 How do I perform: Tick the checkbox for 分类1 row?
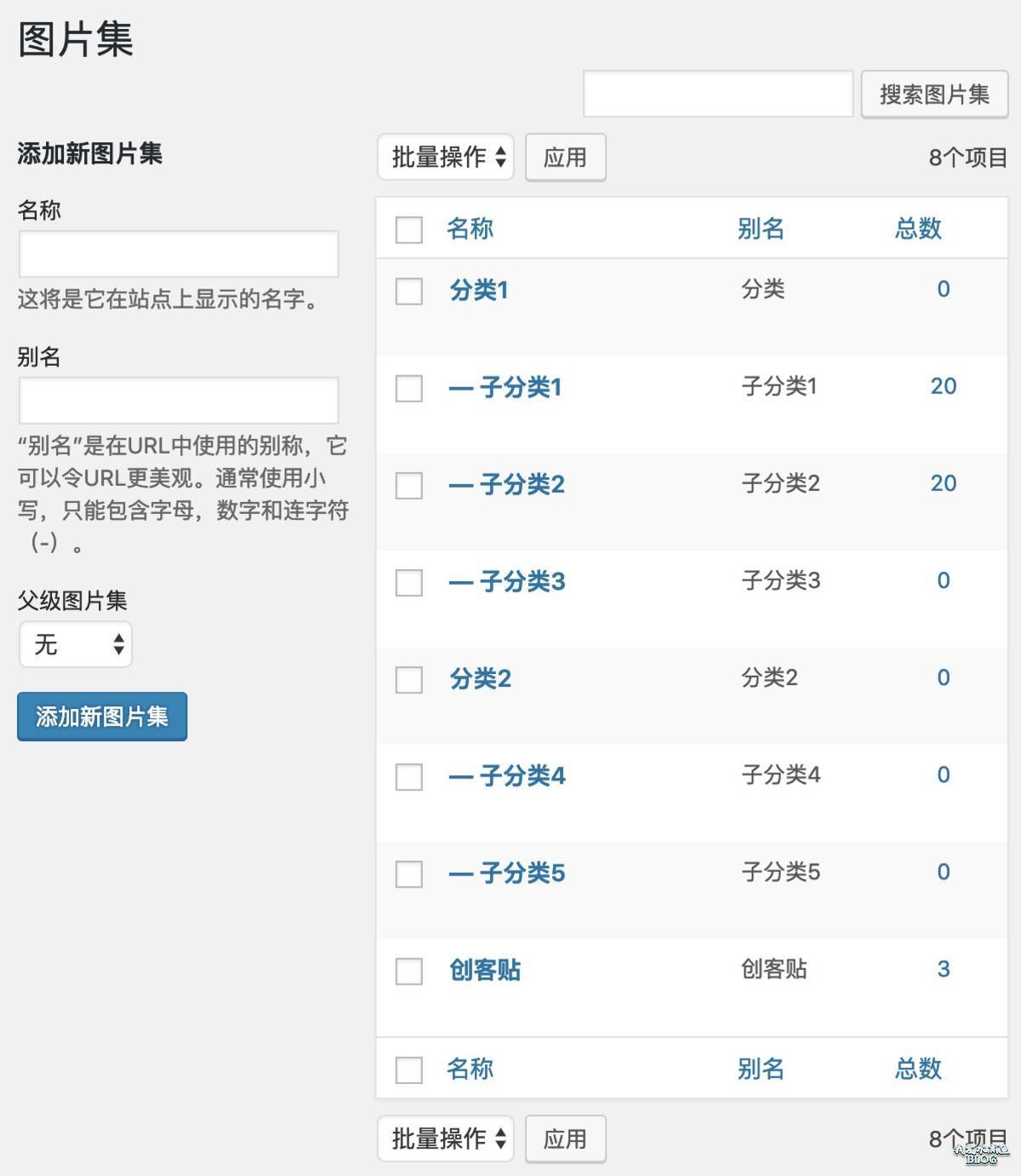[409, 292]
